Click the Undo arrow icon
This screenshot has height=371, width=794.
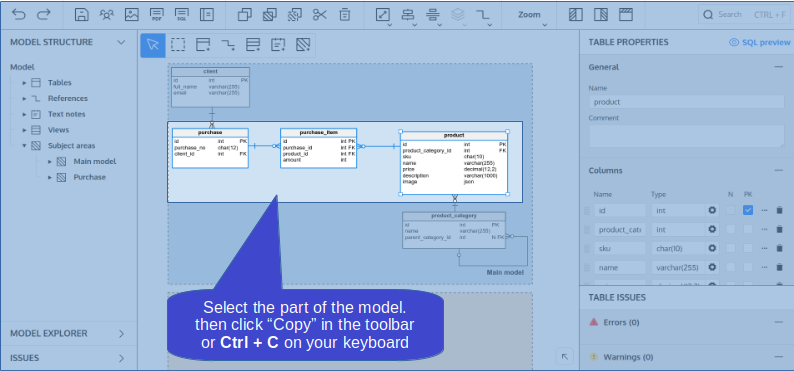pyautogui.click(x=19, y=15)
